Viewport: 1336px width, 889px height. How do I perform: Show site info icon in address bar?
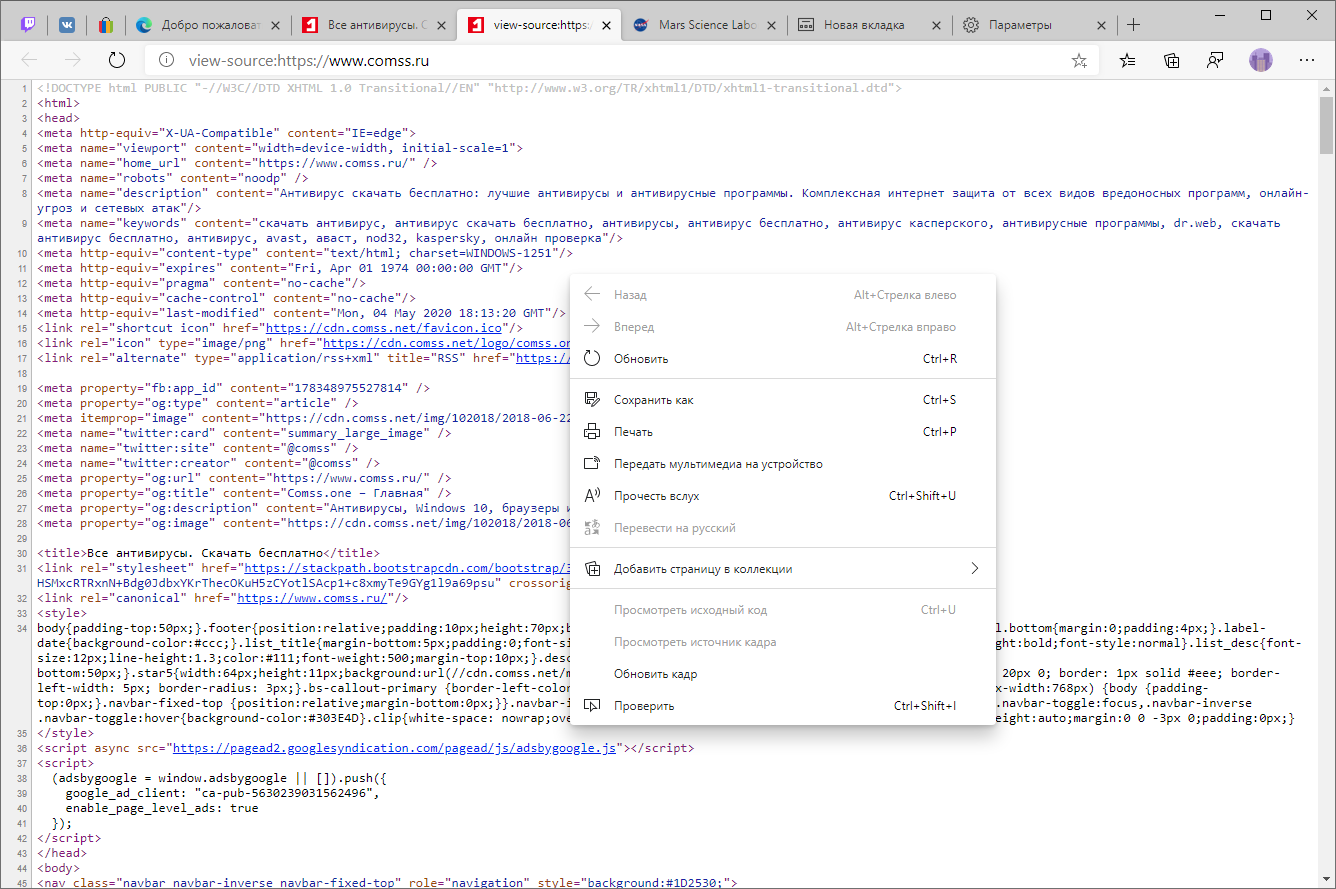pos(165,60)
